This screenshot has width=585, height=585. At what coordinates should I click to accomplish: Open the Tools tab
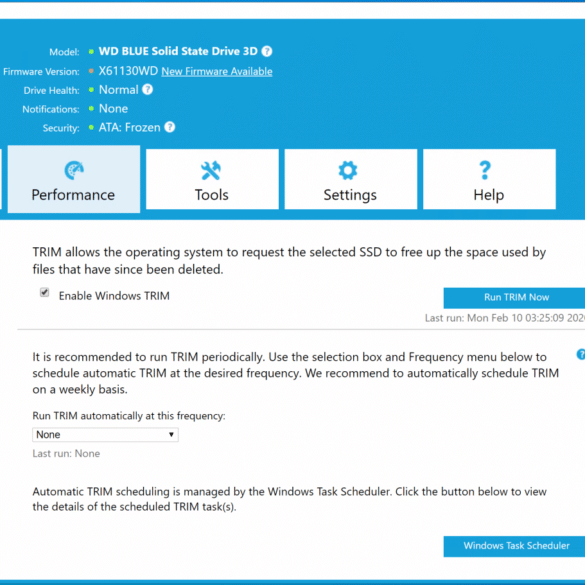click(x=212, y=179)
